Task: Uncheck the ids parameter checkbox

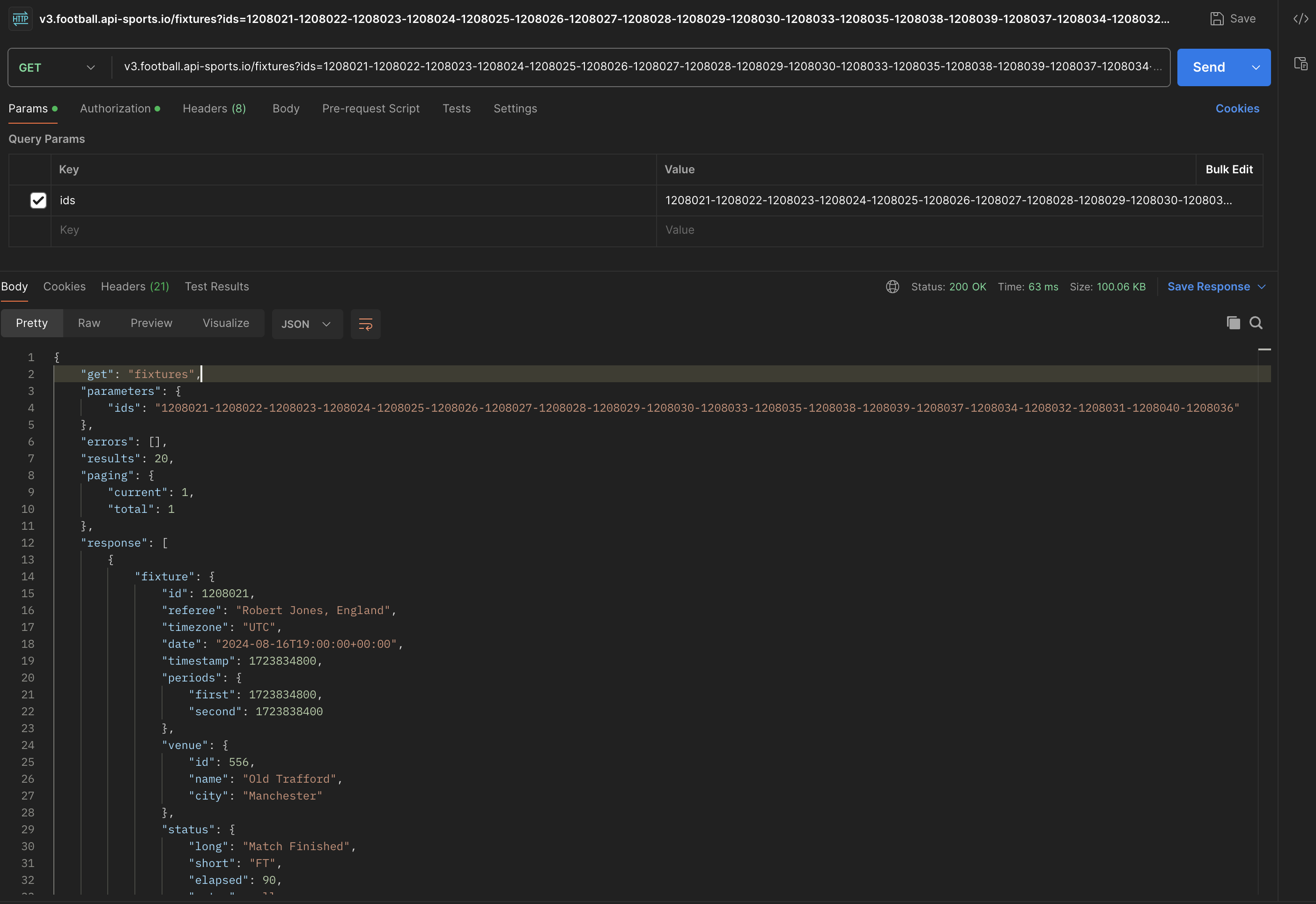Action: 38,200
